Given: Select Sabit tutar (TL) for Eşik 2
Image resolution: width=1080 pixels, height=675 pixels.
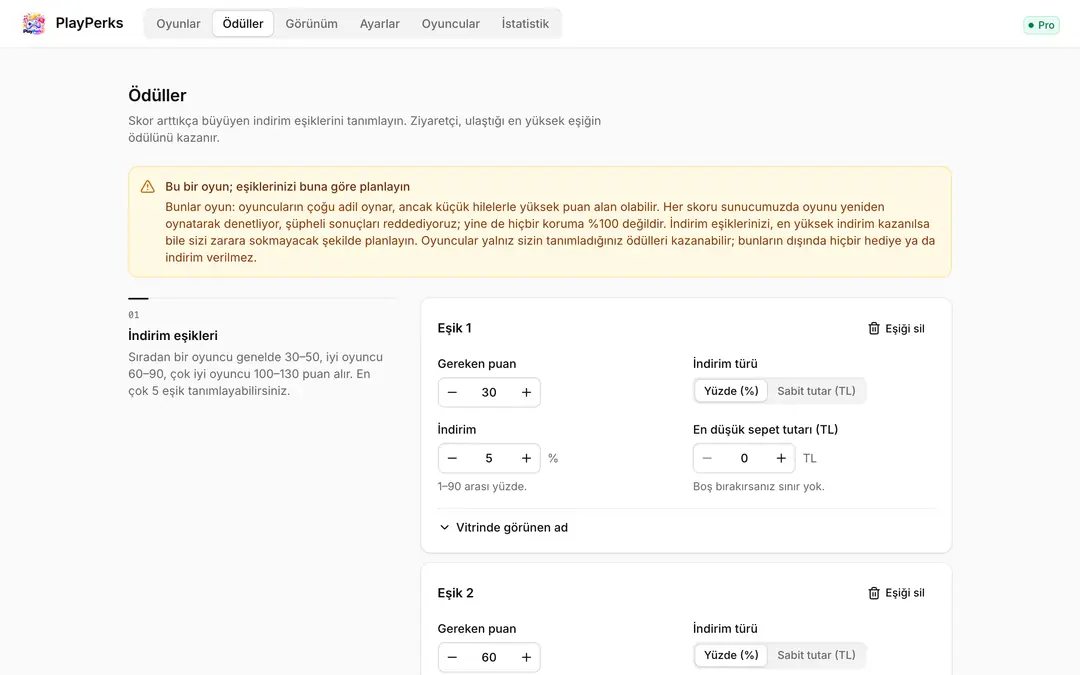Looking at the screenshot, I should point(816,656).
